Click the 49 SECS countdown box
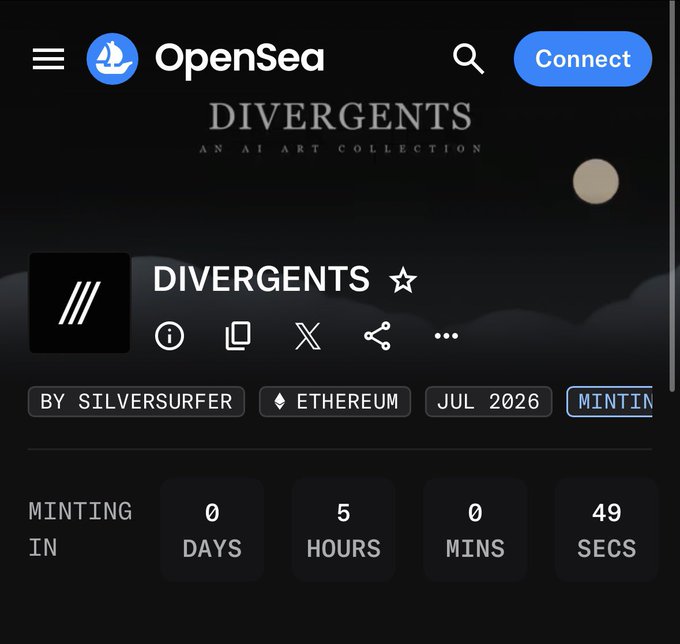 [606, 530]
